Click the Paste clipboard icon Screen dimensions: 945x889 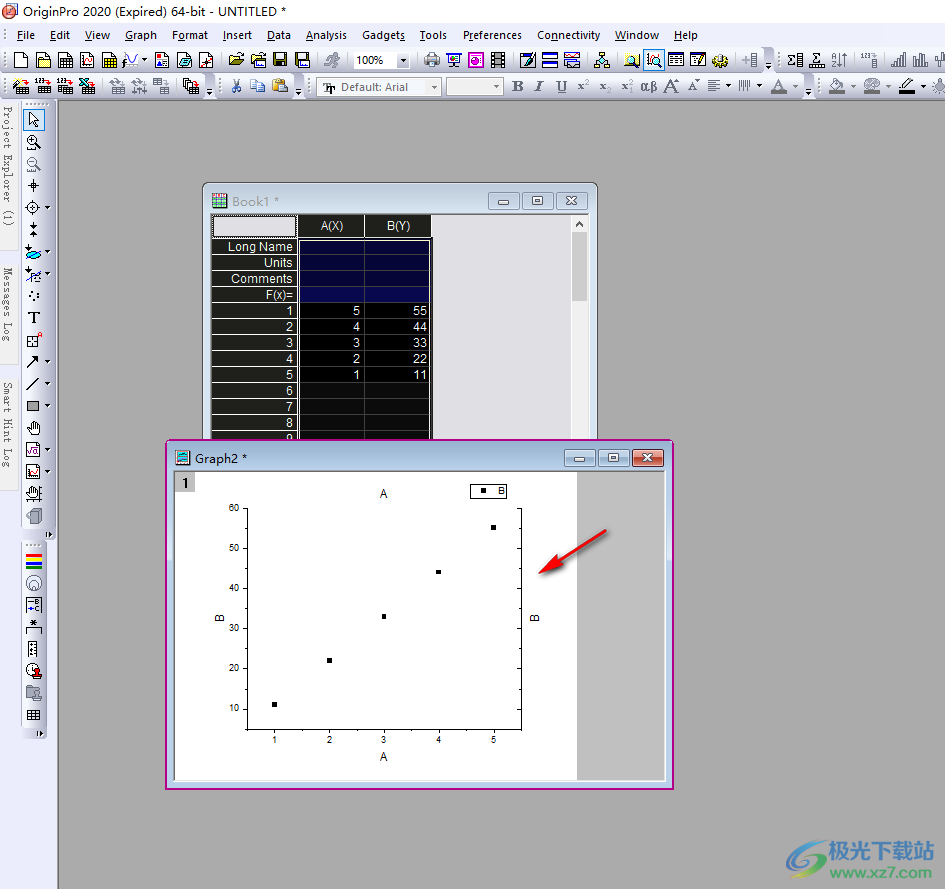click(x=280, y=86)
